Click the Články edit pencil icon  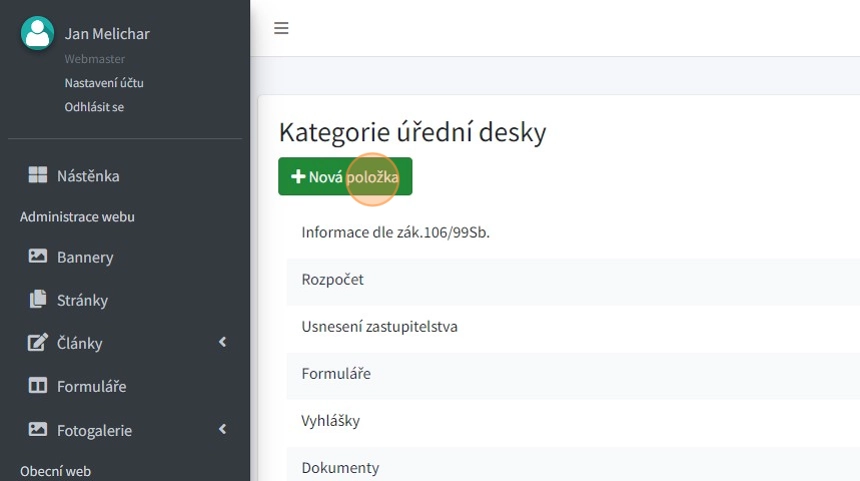tap(38, 343)
